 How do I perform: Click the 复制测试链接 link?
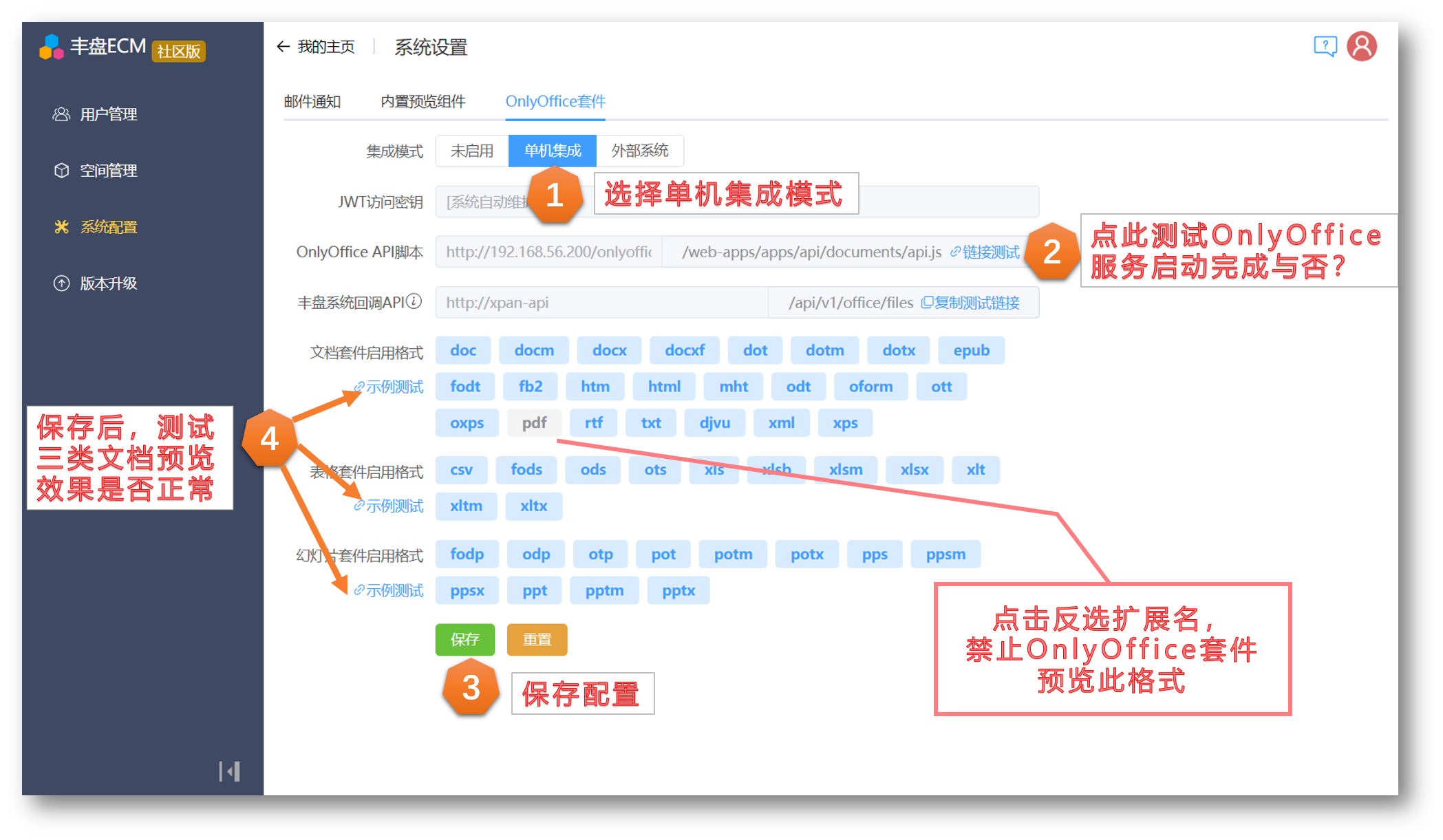click(x=970, y=303)
